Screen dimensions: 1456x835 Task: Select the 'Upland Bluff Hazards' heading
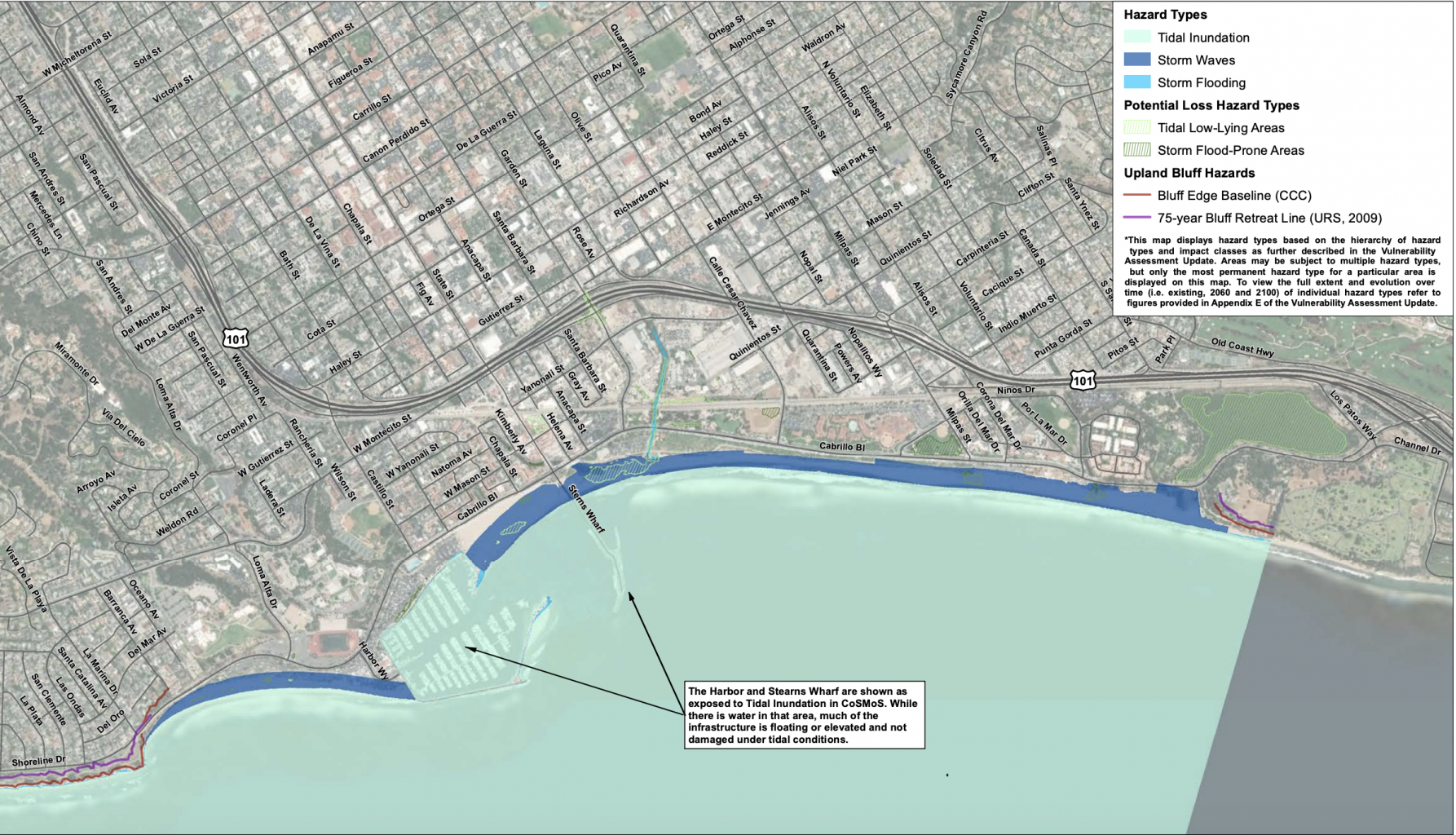(x=1189, y=173)
